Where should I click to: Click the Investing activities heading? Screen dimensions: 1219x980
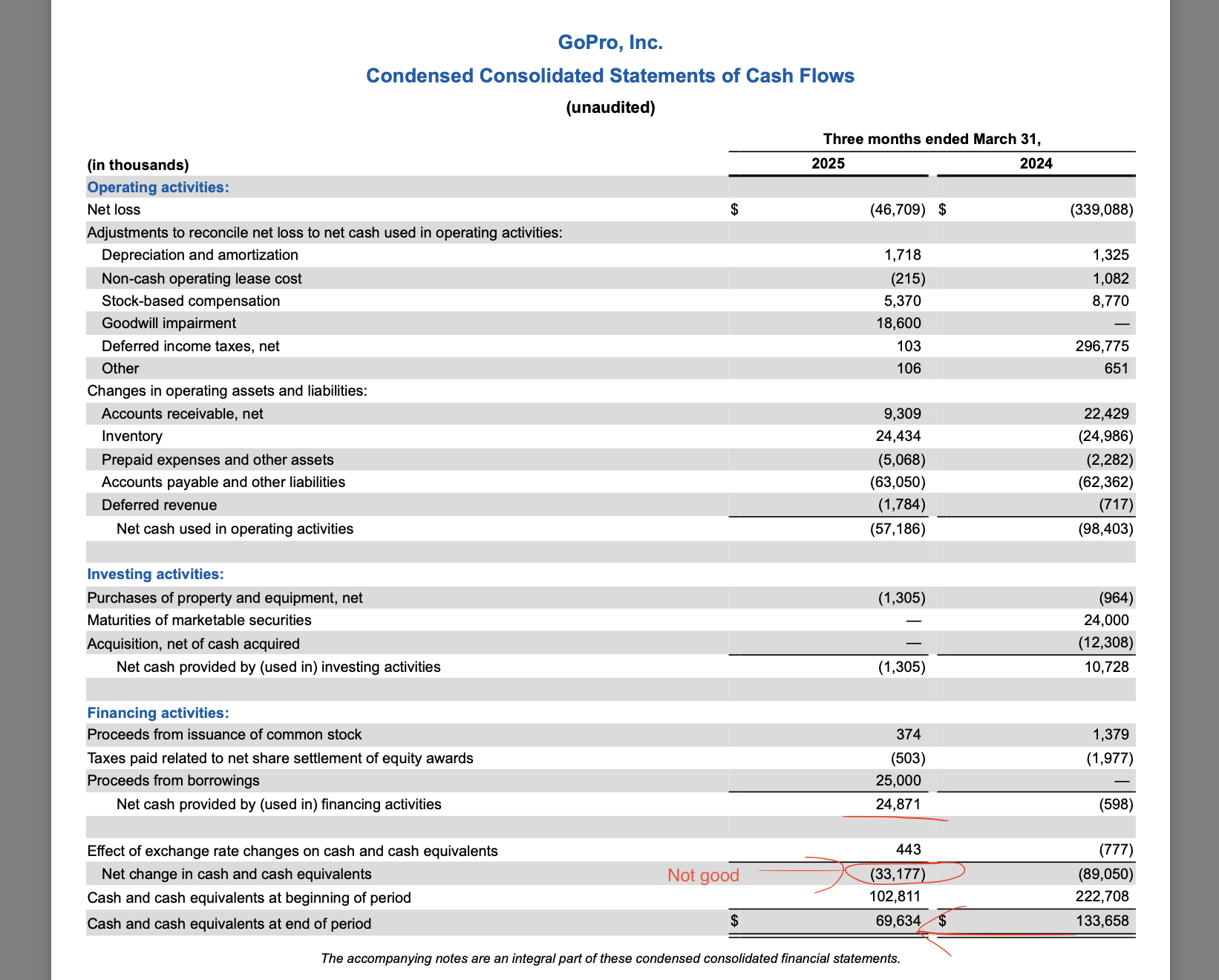[x=155, y=574]
